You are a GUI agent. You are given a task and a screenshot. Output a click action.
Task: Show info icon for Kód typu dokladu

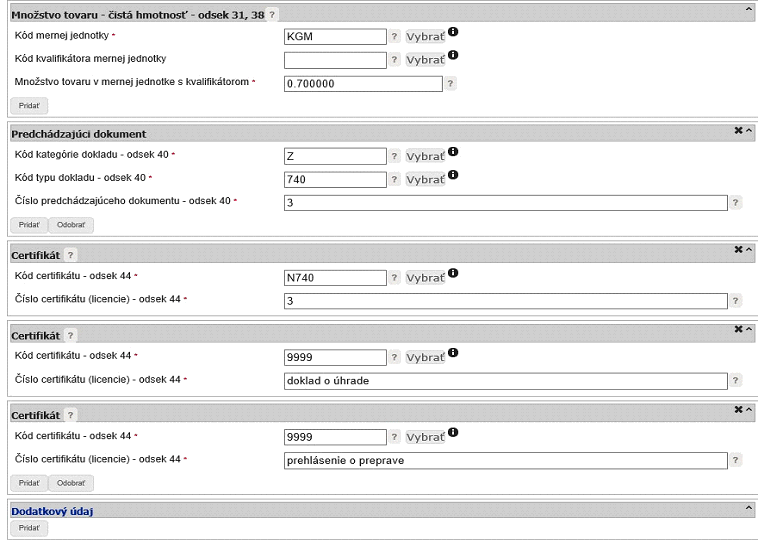(453, 175)
